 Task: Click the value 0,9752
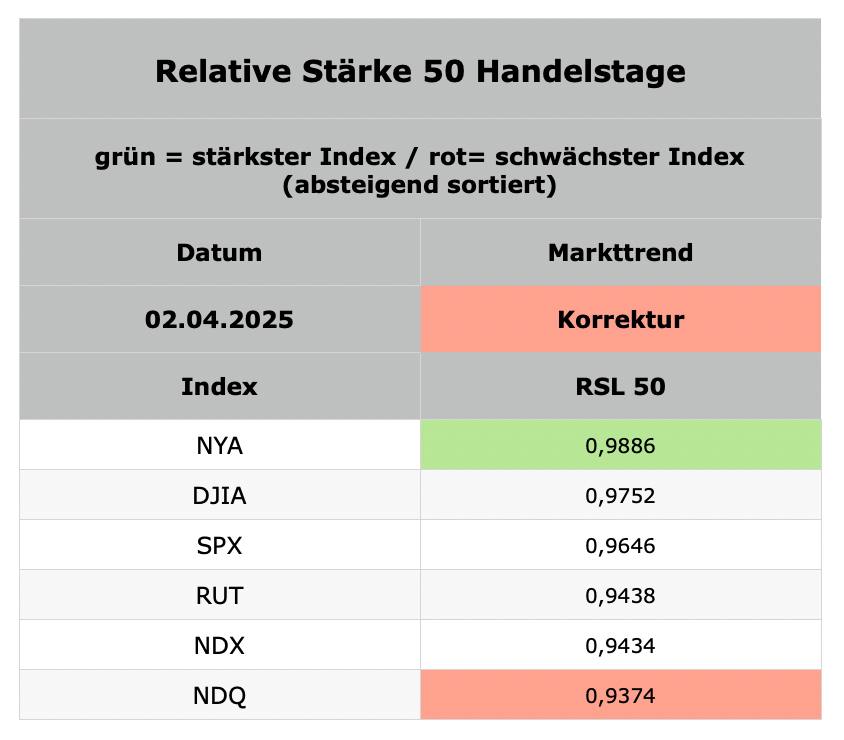tap(620, 495)
